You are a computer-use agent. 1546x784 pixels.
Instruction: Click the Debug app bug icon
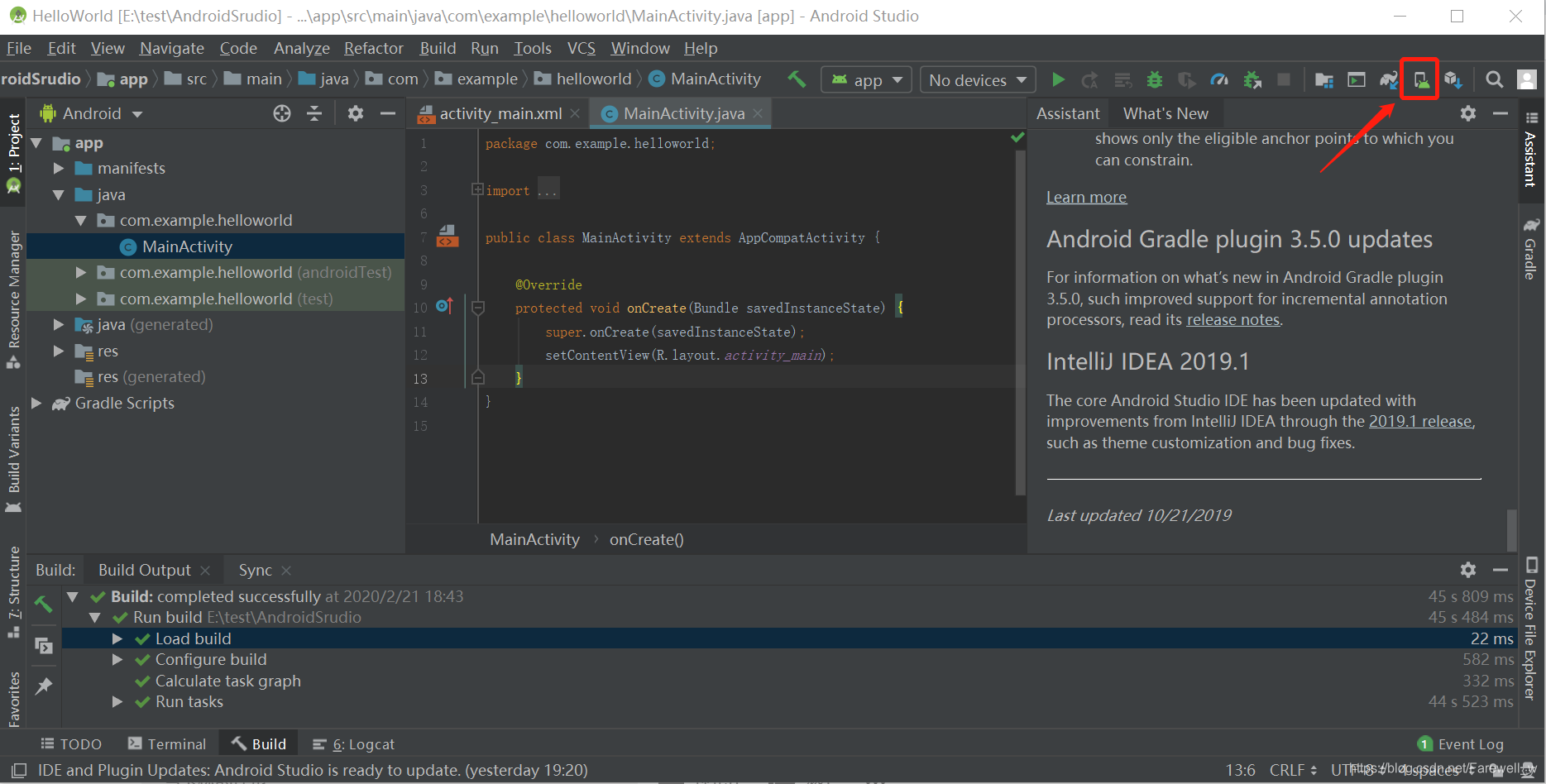(1155, 79)
